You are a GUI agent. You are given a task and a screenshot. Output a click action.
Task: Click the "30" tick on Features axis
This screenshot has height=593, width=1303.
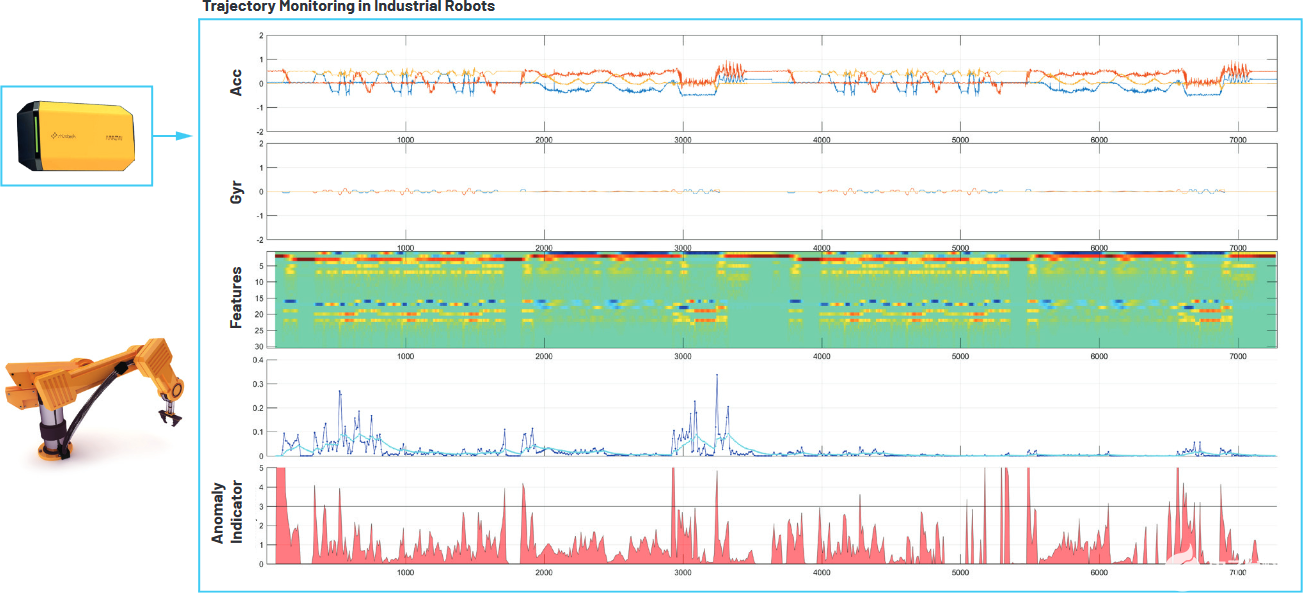[260, 346]
